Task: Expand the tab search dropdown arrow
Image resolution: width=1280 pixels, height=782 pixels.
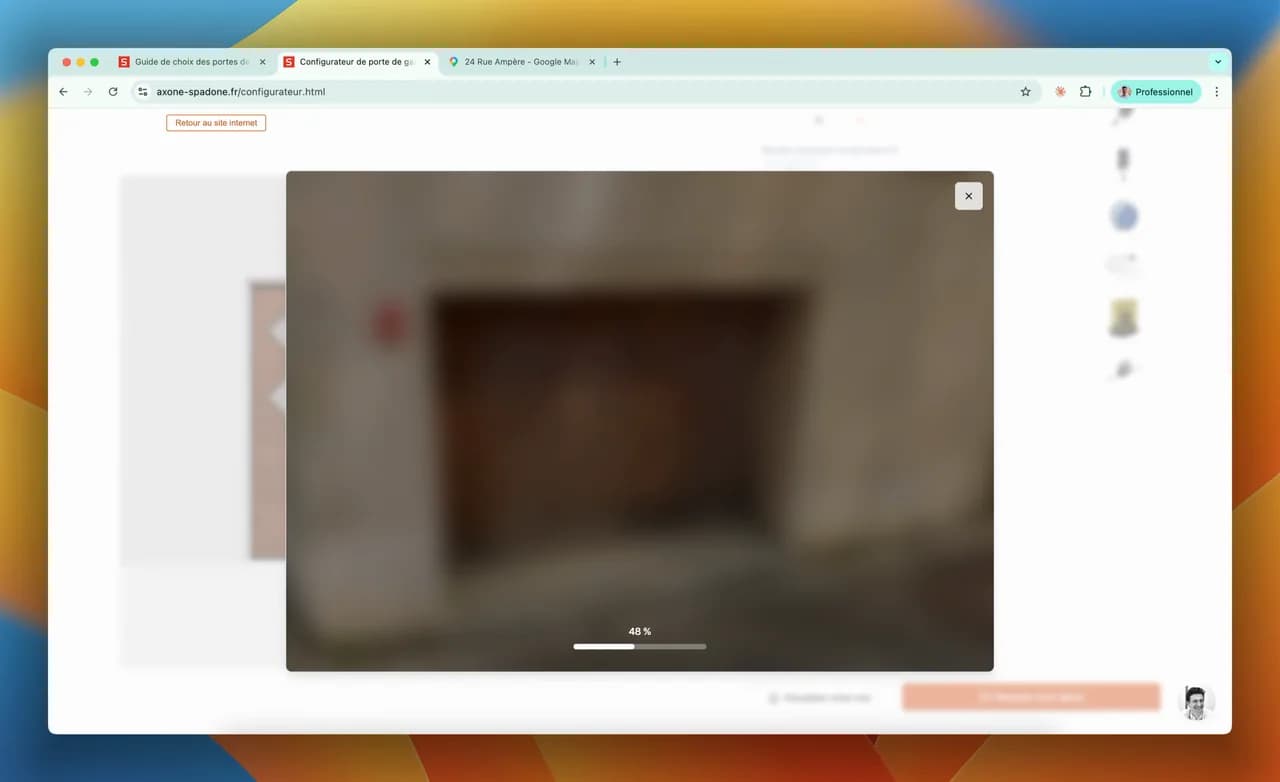Action: [x=1218, y=62]
